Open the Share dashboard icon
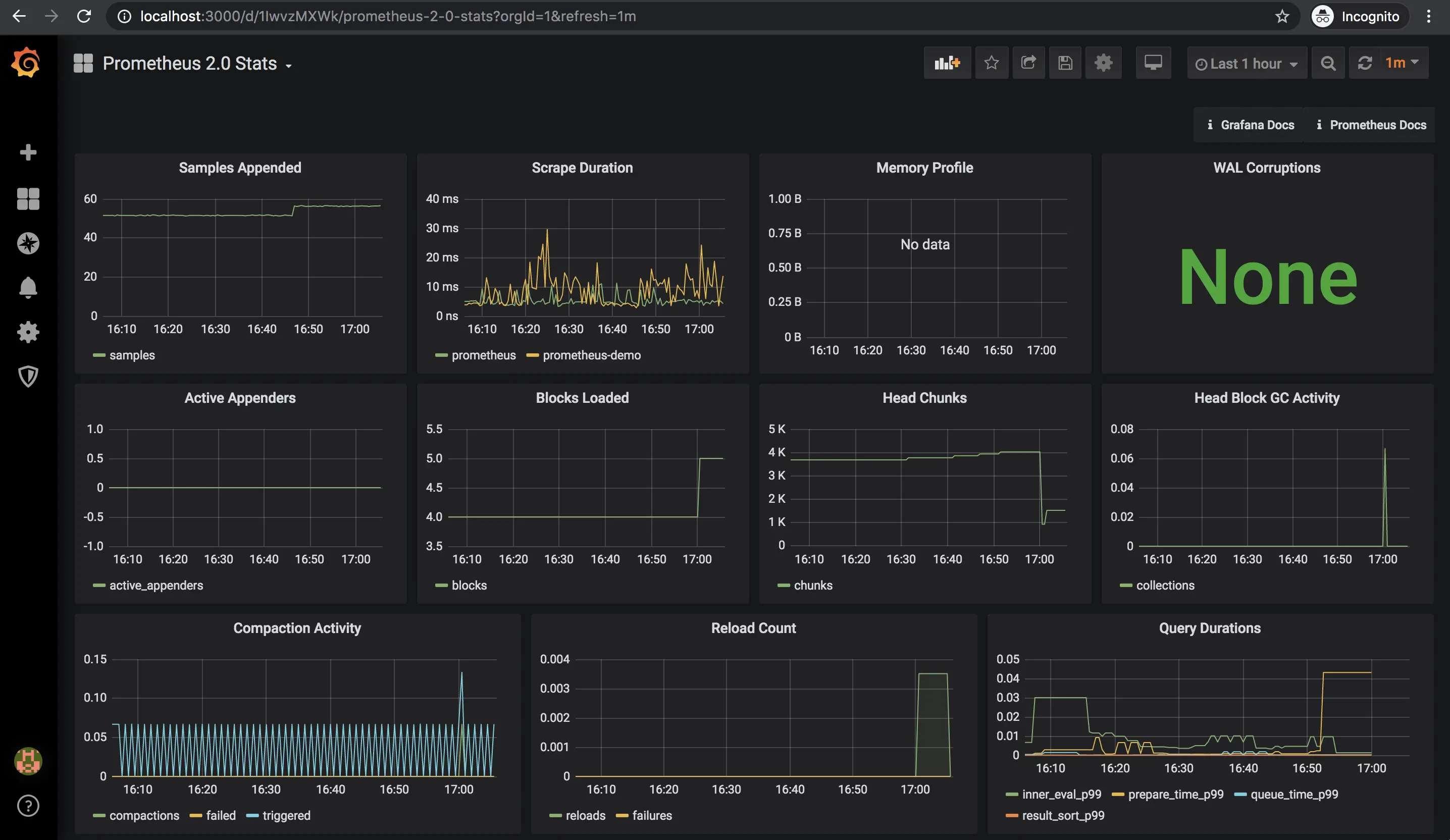1450x840 pixels. pos(1028,63)
